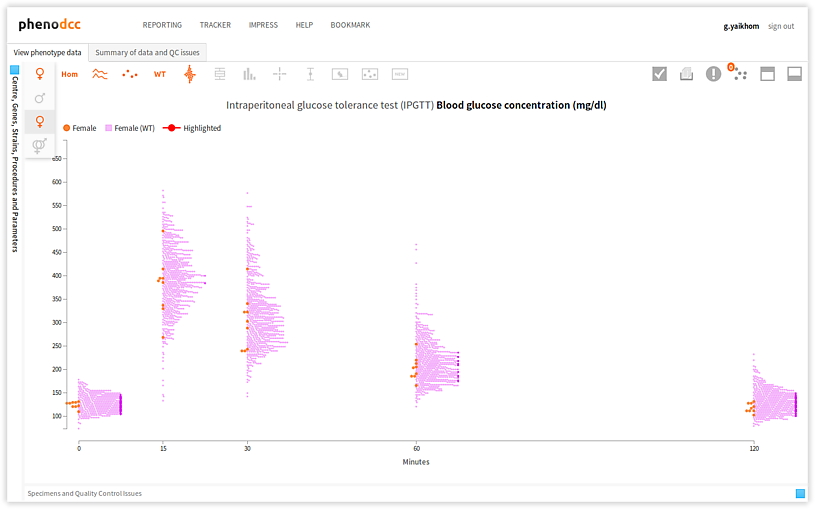Select the male option in gender list

click(x=40, y=98)
